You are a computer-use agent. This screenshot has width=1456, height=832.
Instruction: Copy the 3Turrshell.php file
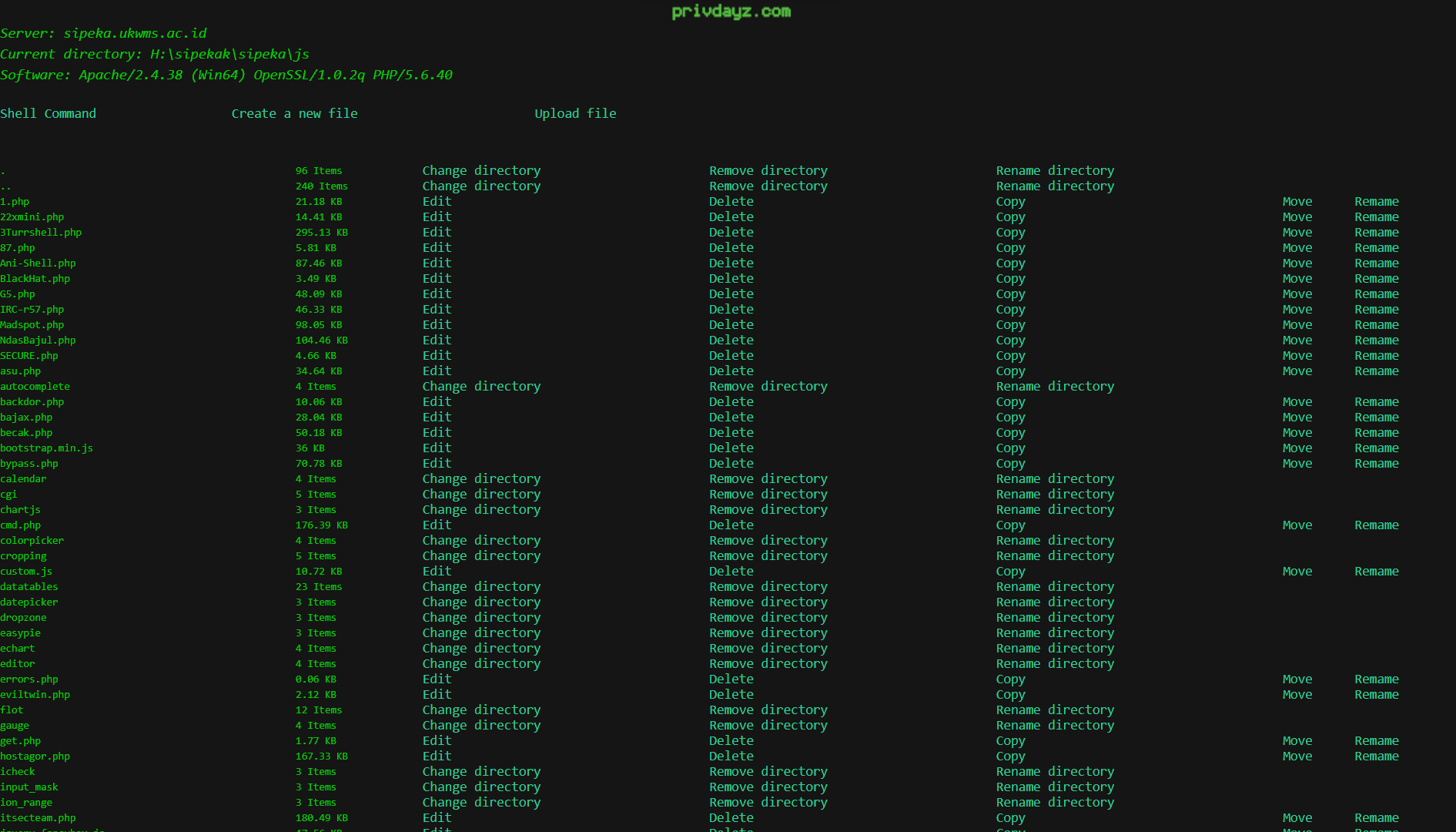tap(1010, 232)
